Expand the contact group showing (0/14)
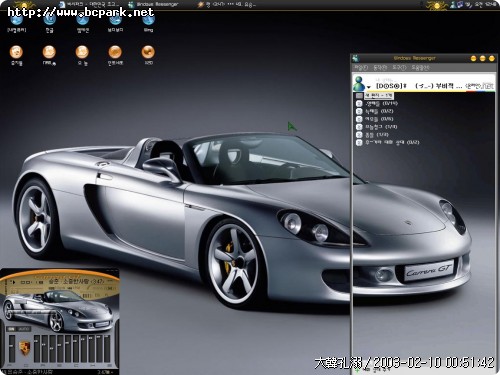The height and width of the screenshot is (375, 500). (x=377, y=103)
